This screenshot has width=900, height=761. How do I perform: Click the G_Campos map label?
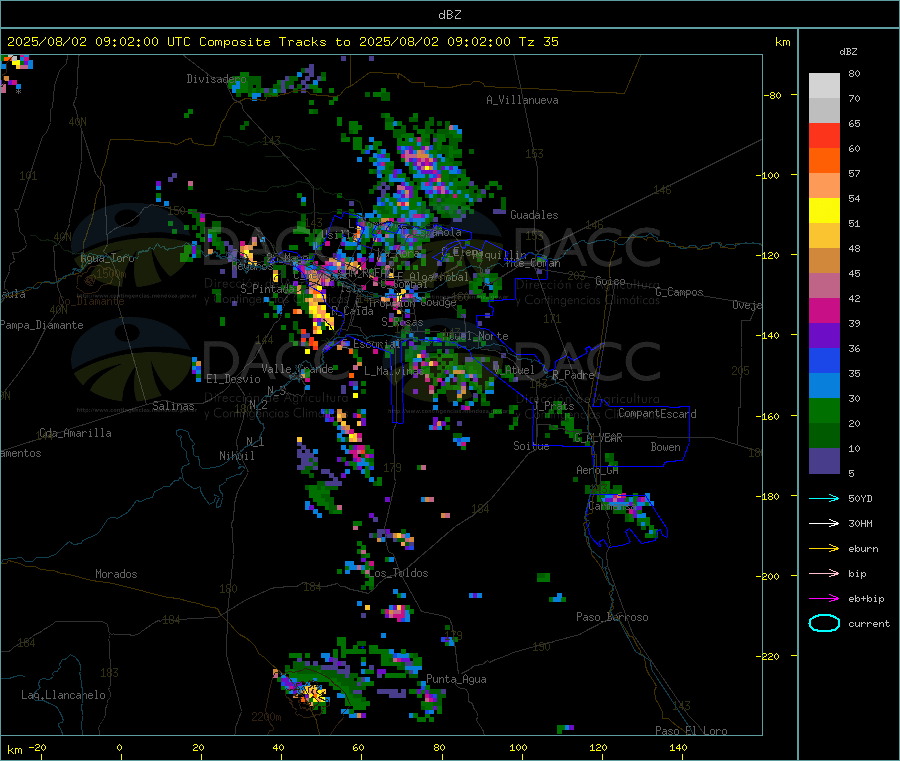[x=680, y=292]
